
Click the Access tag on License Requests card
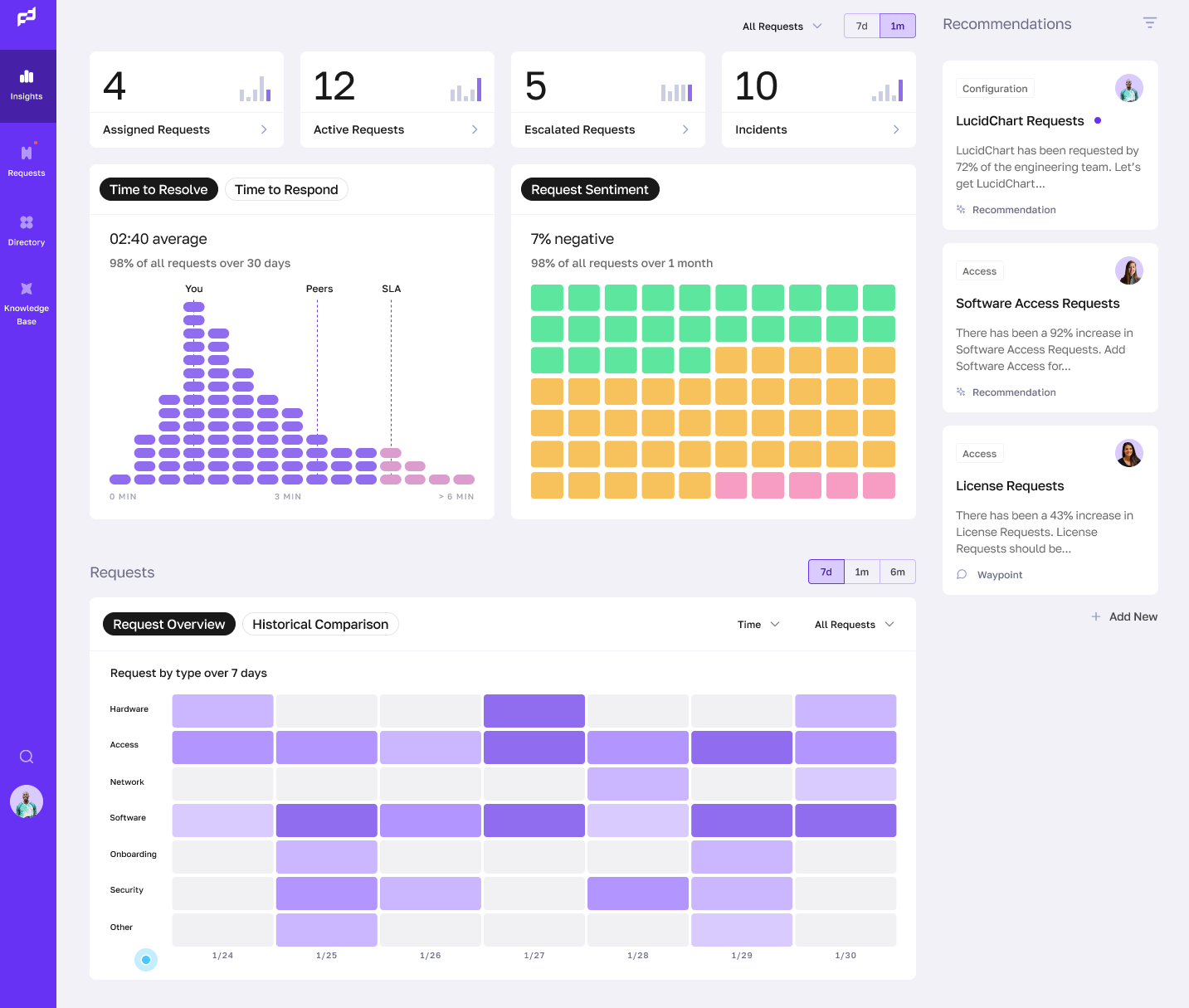pyautogui.click(x=979, y=454)
